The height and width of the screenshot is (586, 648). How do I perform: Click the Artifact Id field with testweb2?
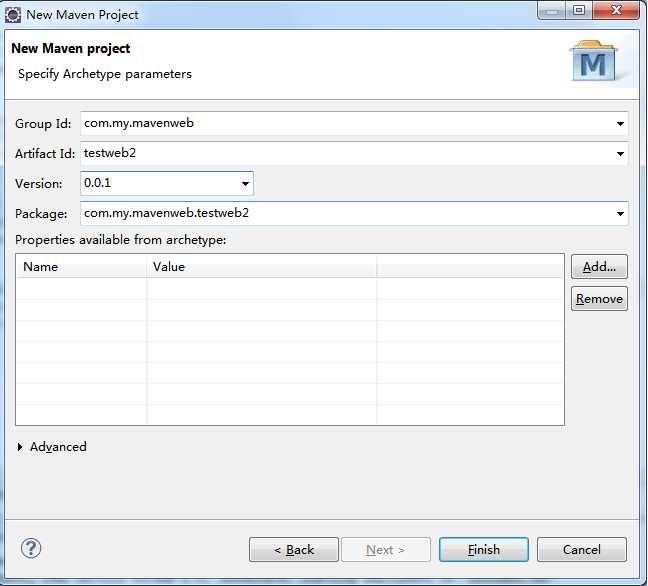(354, 153)
